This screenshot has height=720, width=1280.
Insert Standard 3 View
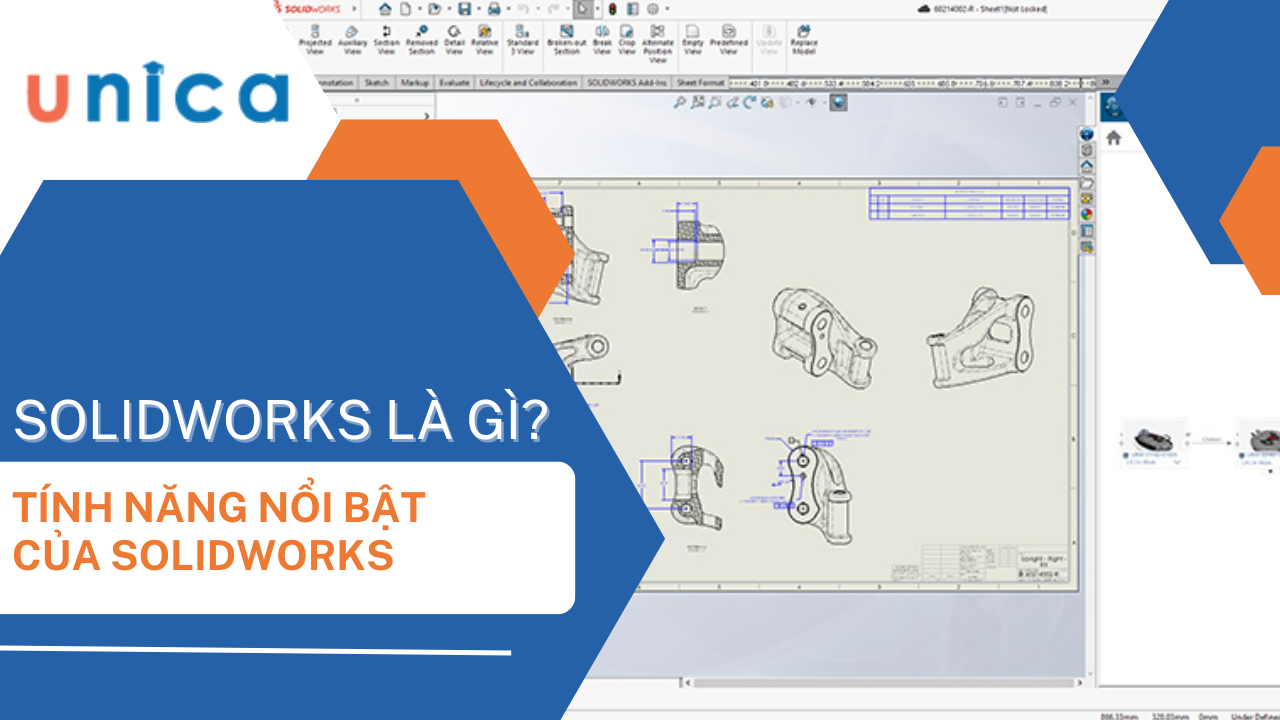pyautogui.click(x=522, y=39)
